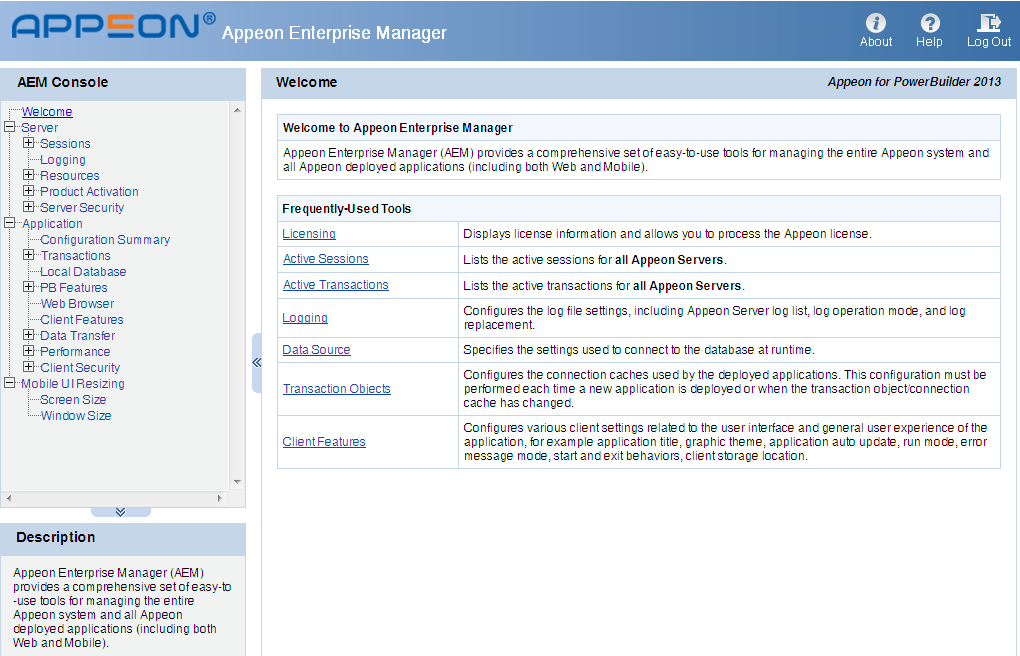1020x656 pixels.
Task: Open Resources in the tree
Action: (x=70, y=176)
